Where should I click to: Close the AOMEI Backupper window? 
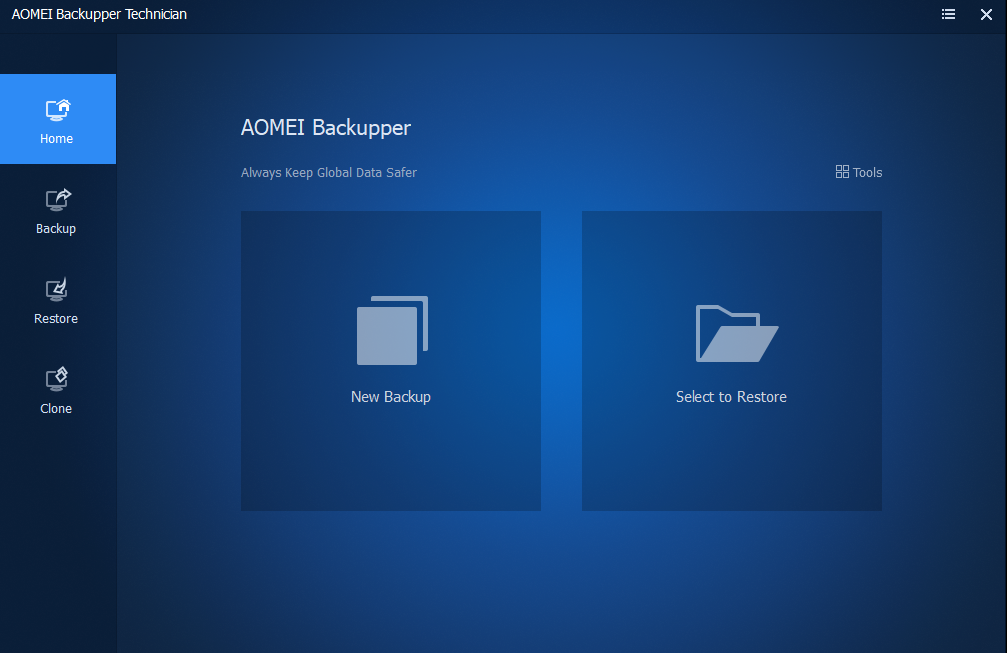(986, 14)
